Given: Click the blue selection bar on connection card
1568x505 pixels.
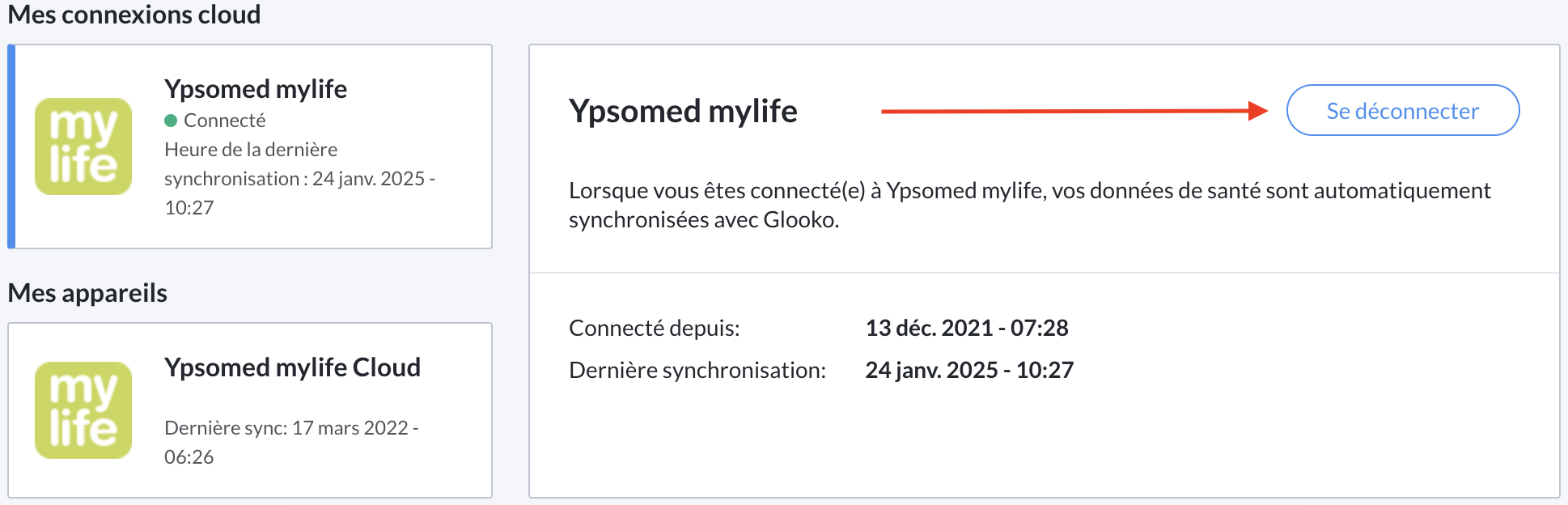Looking at the screenshot, I should pyautogui.click(x=11, y=146).
